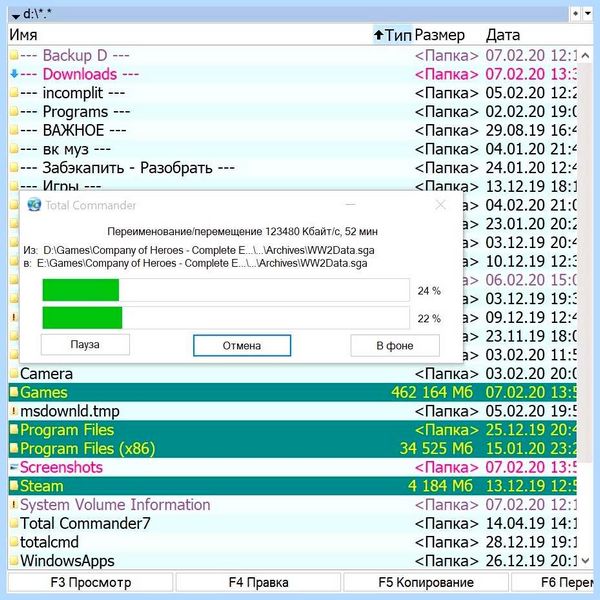Select the '--- вк муз ---' row name
Viewport: 600px width, 600px height.
[x=65, y=149]
